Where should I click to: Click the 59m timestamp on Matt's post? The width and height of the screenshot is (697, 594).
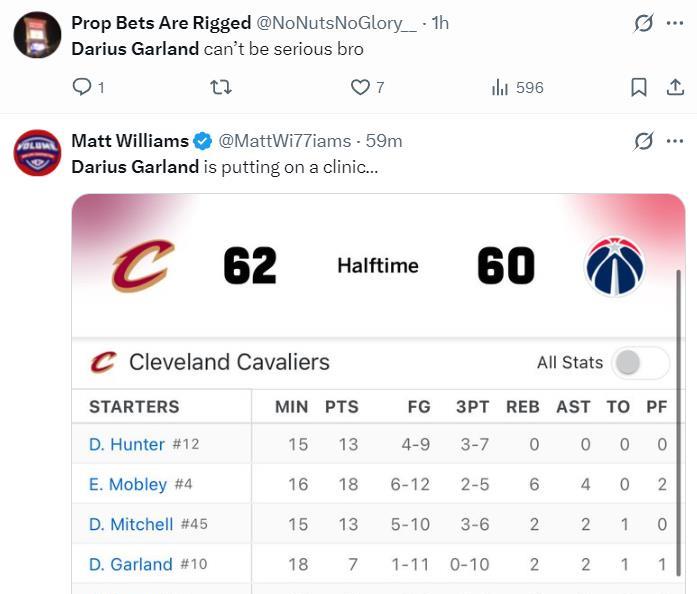tap(384, 141)
